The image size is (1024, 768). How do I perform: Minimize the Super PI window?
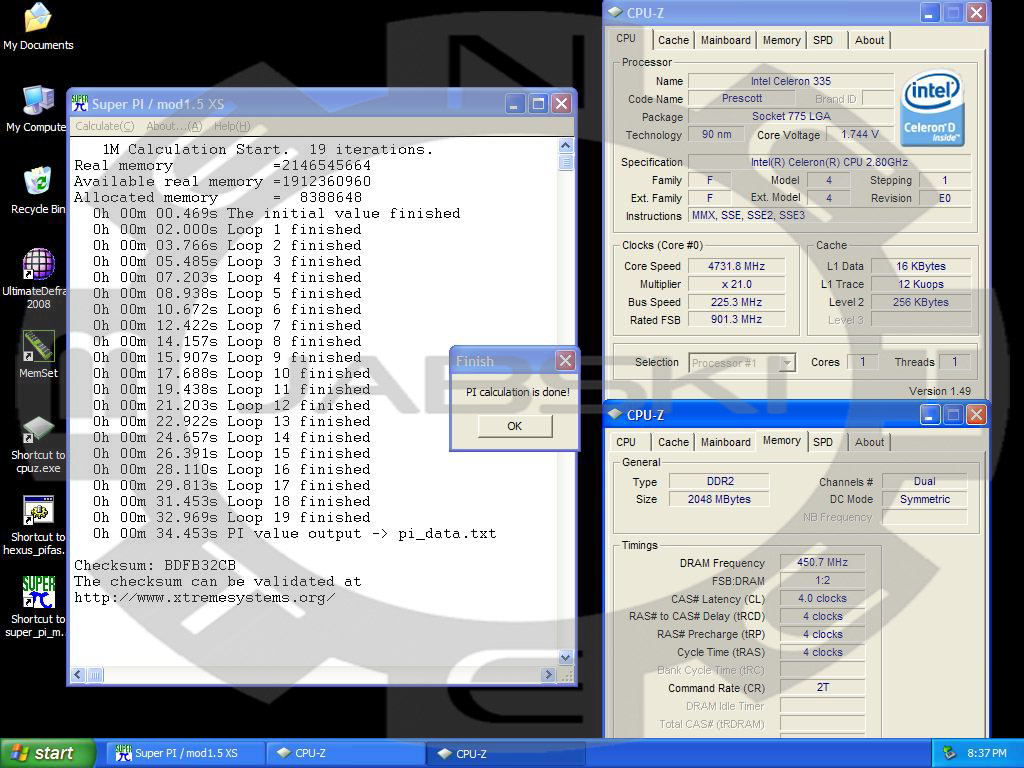(515, 103)
